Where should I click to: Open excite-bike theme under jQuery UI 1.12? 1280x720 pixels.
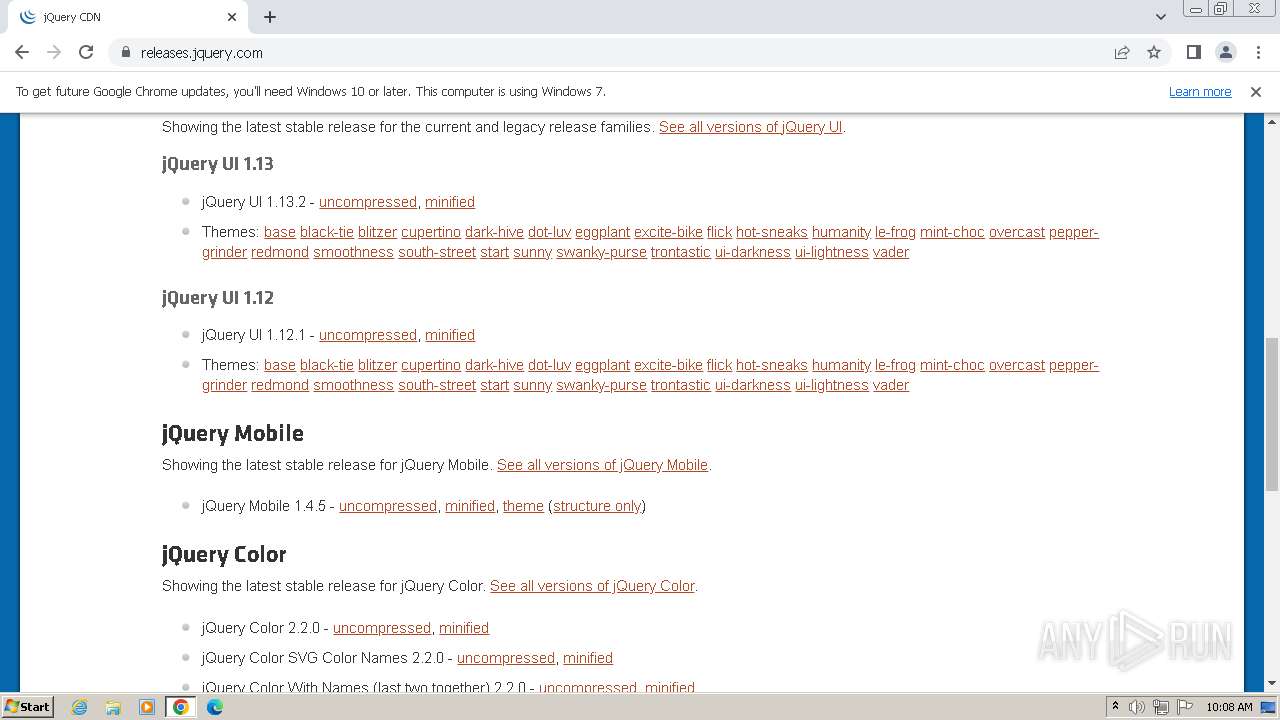click(668, 365)
